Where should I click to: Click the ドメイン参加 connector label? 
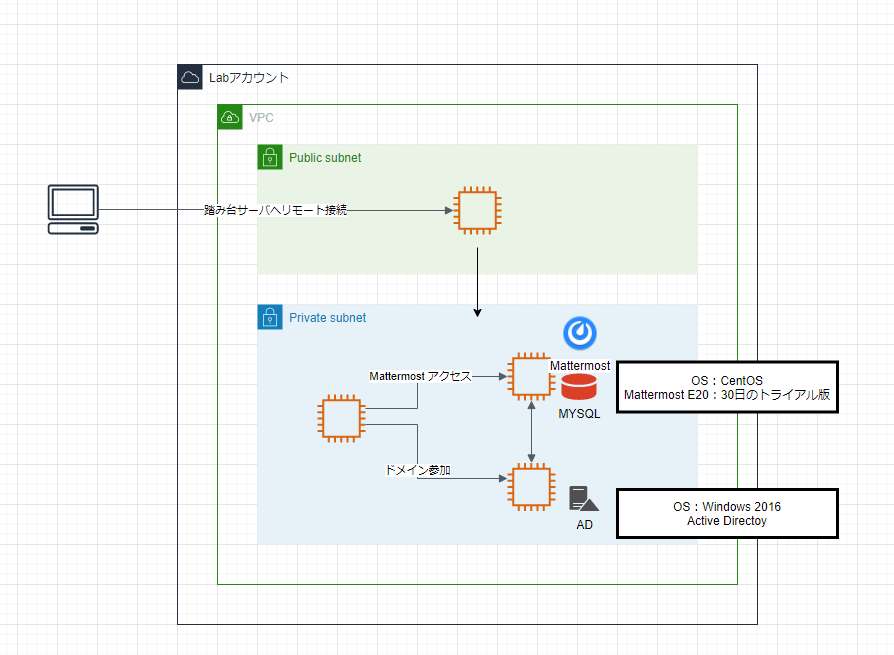pyautogui.click(x=418, y=470)
